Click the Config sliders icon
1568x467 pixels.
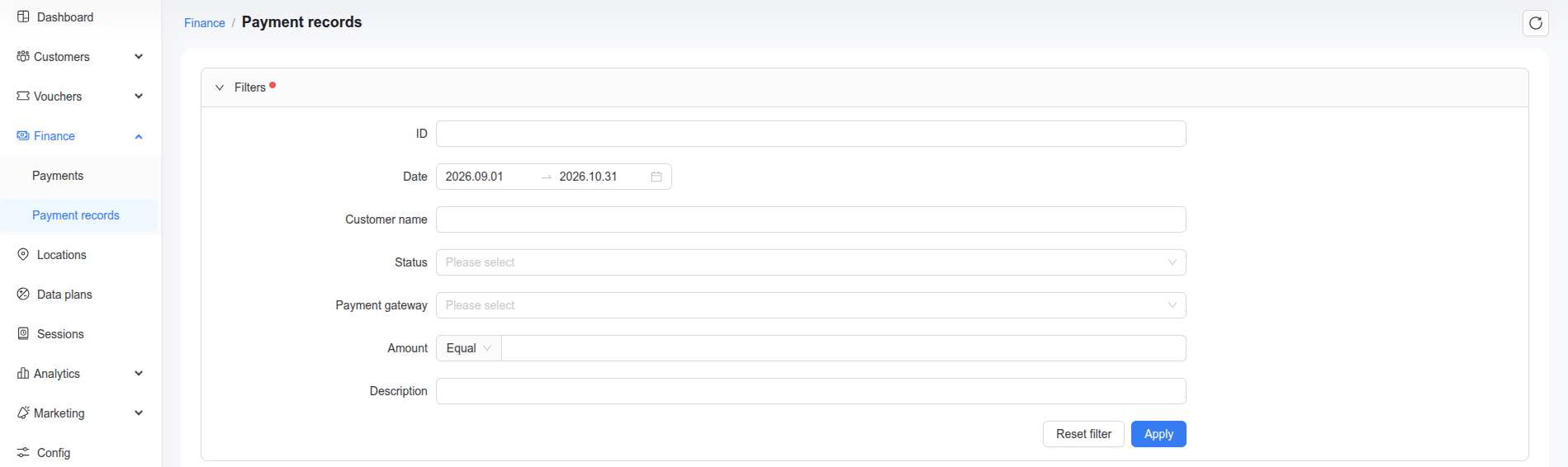coord(23,452)
